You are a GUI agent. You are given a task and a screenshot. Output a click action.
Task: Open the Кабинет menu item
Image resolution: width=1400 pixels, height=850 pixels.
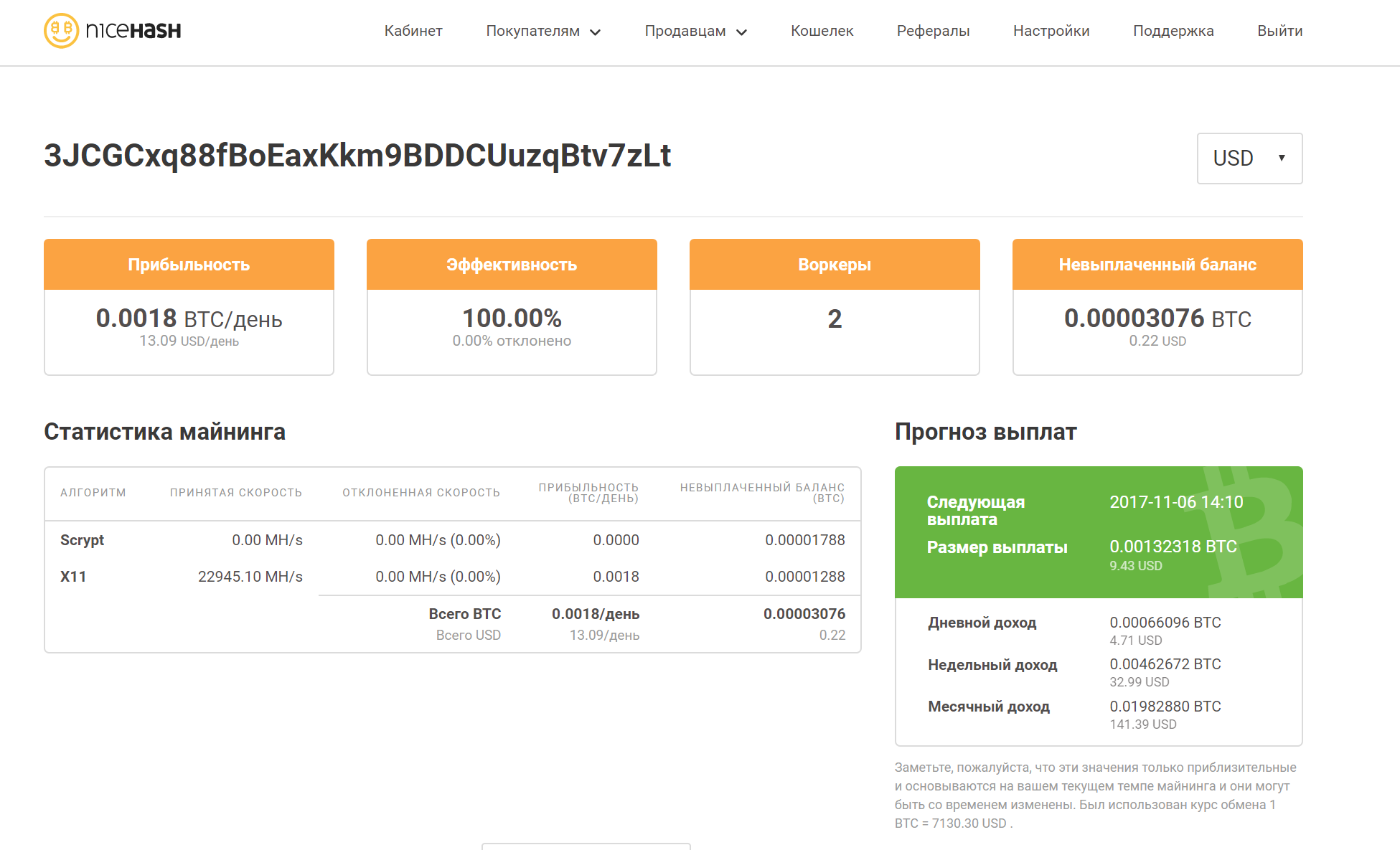(413, 31)
